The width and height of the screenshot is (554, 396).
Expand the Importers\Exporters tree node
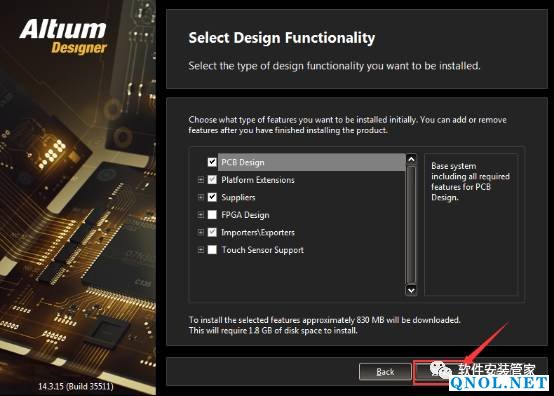[201, 232]
